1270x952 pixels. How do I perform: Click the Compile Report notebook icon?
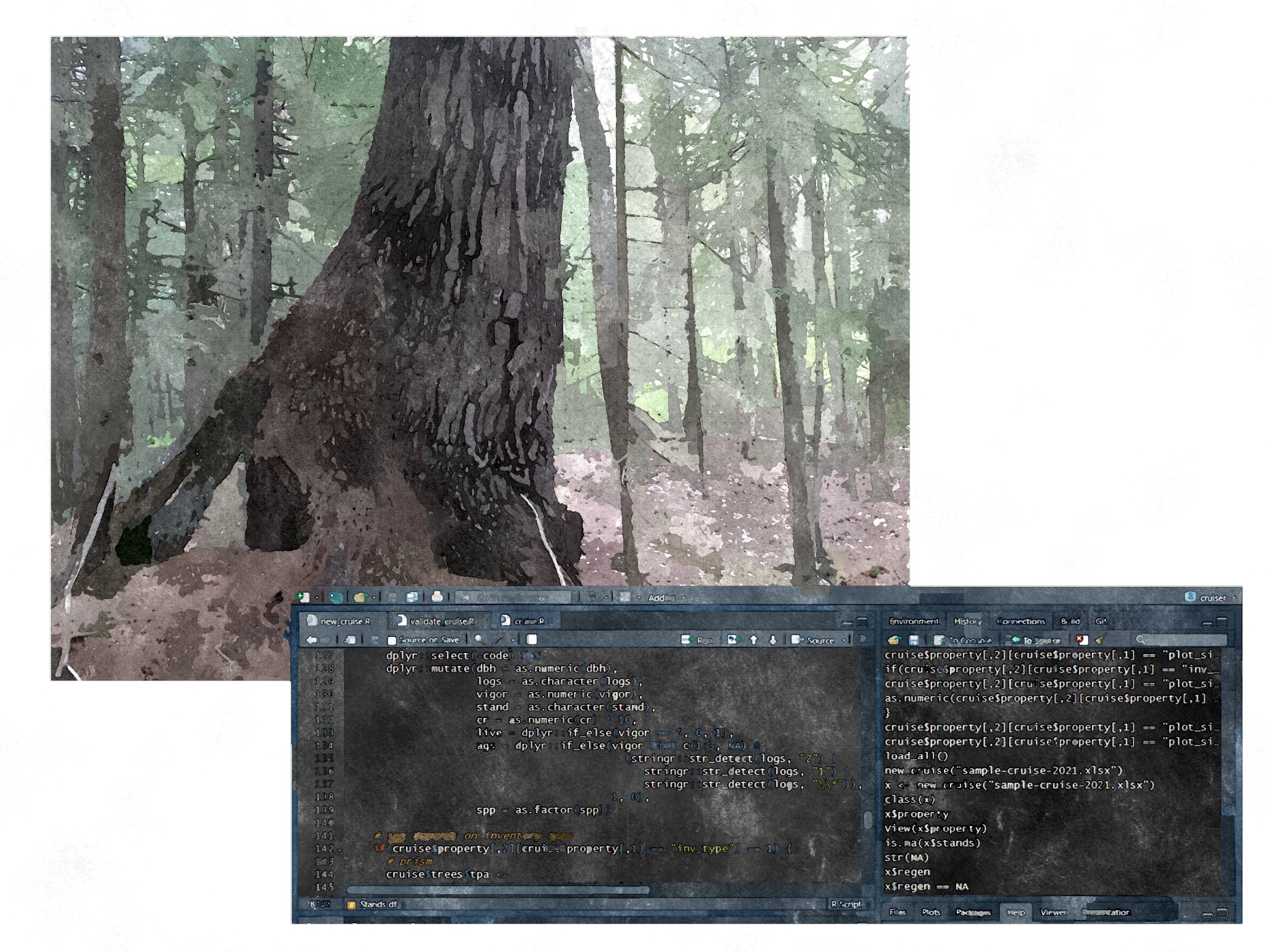coord(532,640)
